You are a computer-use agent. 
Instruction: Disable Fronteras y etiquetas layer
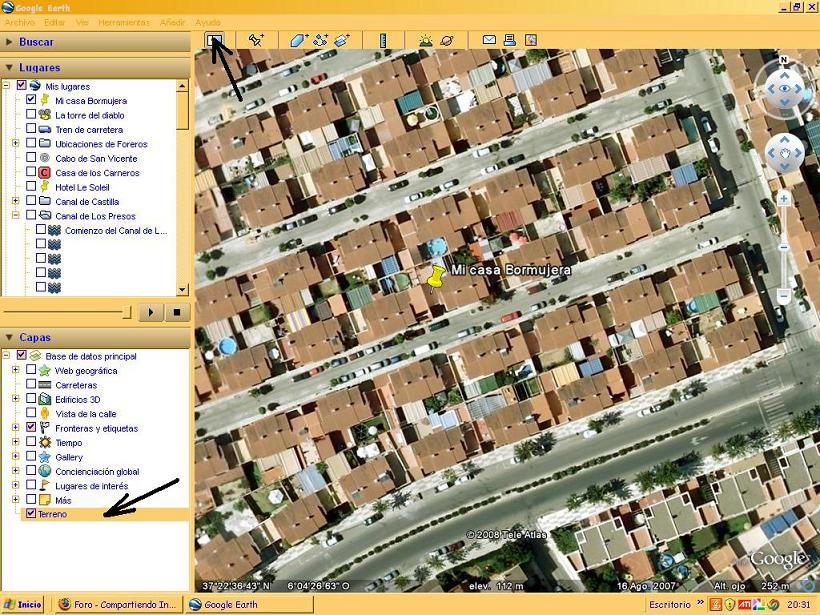click(x=31, y=427)
